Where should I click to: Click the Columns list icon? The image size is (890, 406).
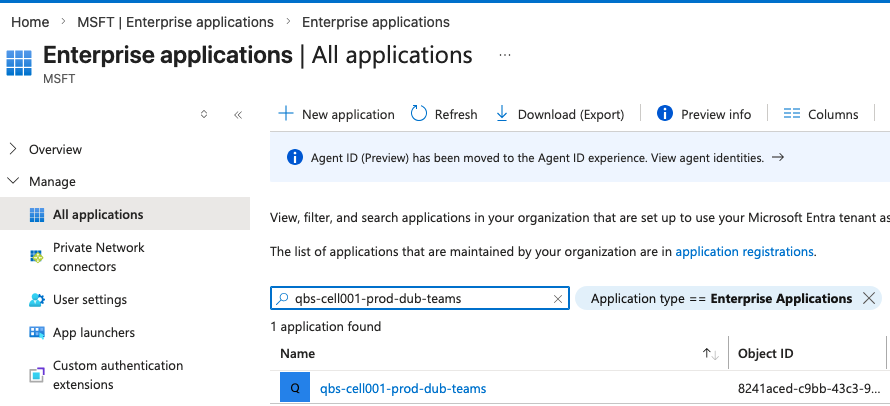(791, 114)
